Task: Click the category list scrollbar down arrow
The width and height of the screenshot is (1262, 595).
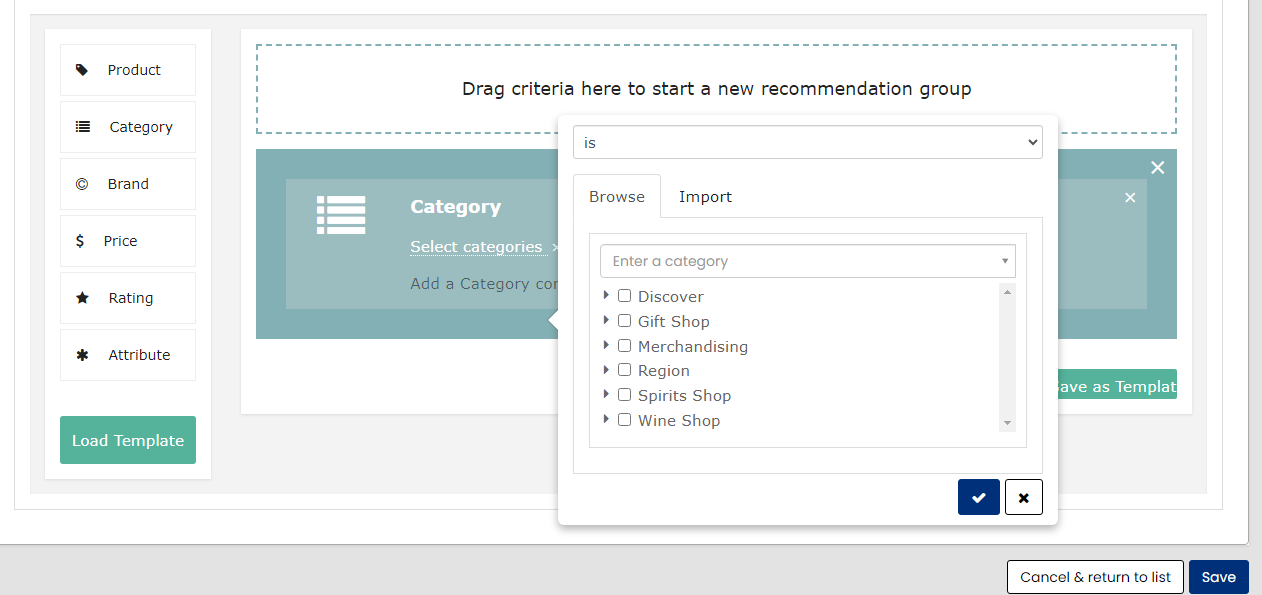Action: click(x=1007, y=423)
